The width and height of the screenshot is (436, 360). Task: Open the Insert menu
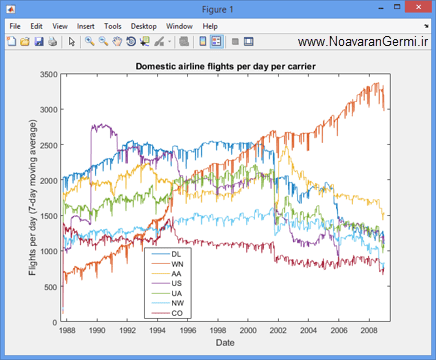coord(86,26)
